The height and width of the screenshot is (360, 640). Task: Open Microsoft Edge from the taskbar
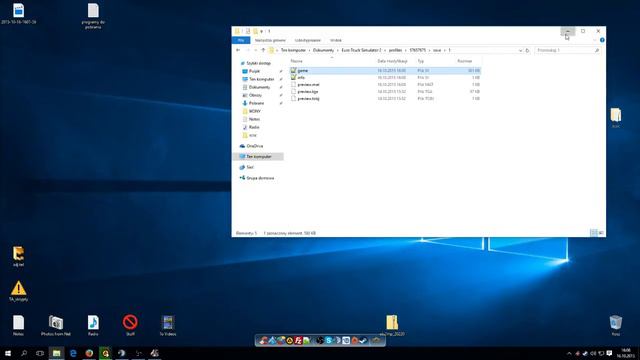pyautogui.click(x=73, y=353)
